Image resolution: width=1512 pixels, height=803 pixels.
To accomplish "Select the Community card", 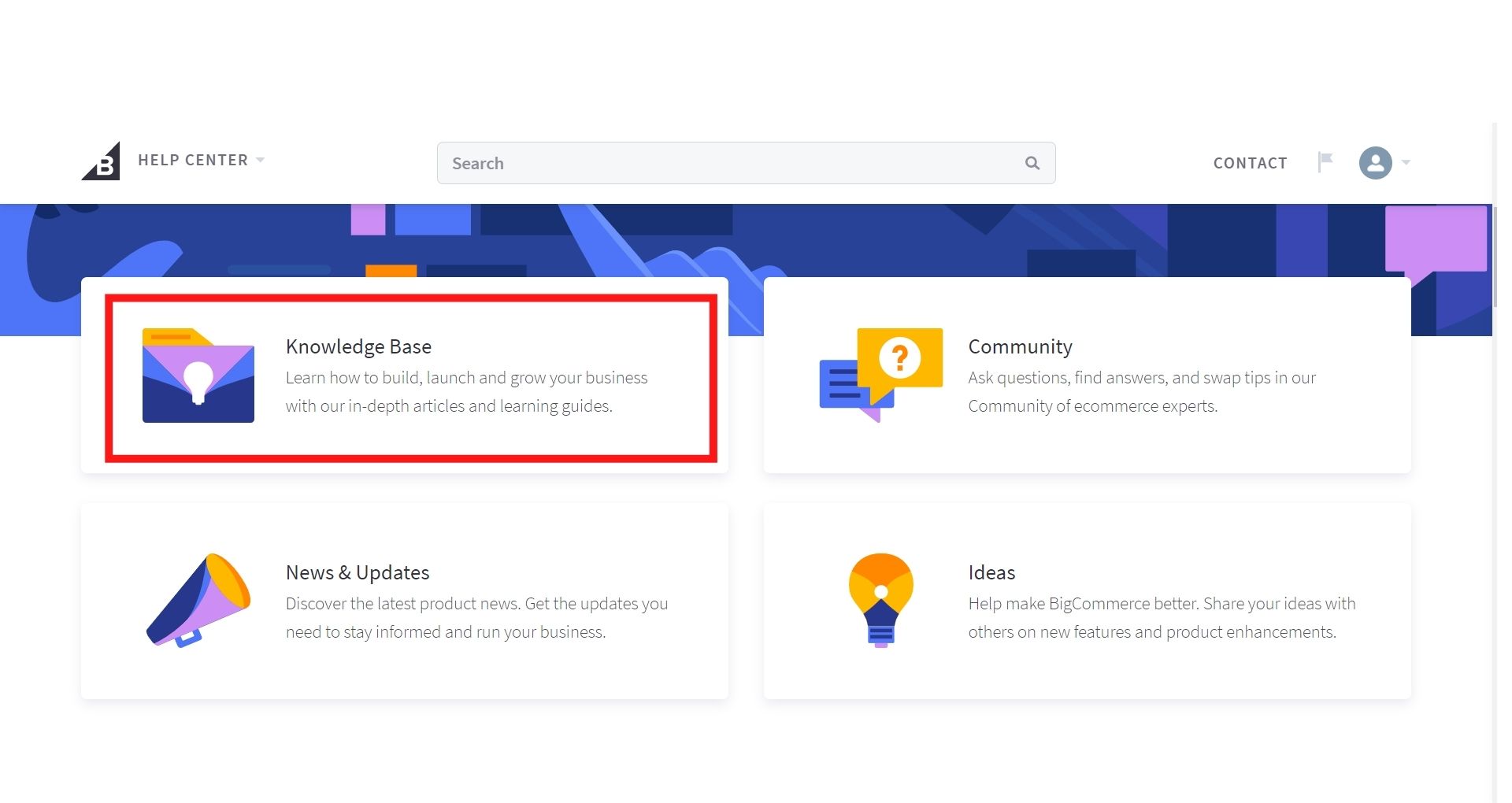I will click(1087, 376).
